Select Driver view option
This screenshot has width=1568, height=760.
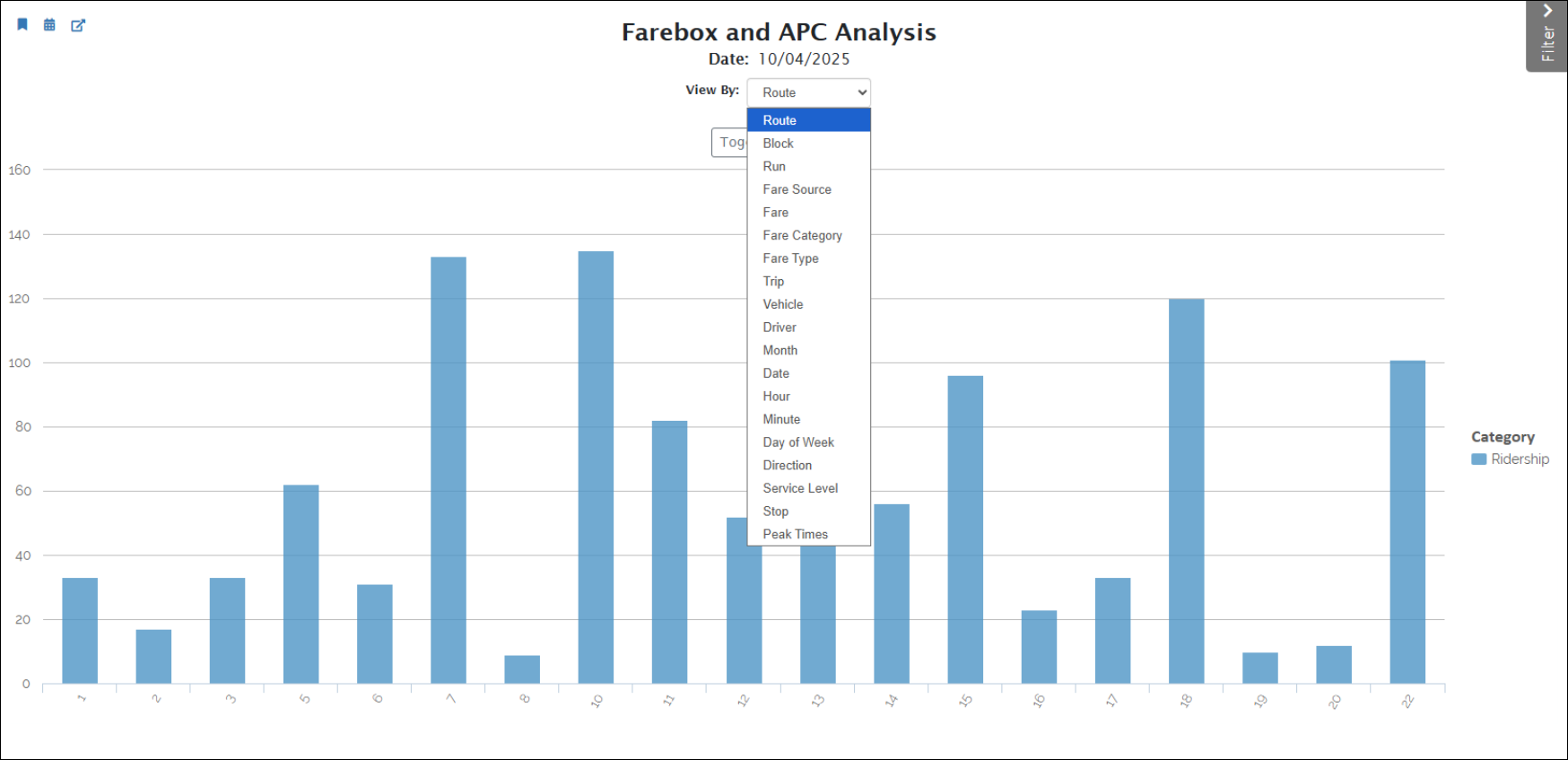[x=780, y=328]
